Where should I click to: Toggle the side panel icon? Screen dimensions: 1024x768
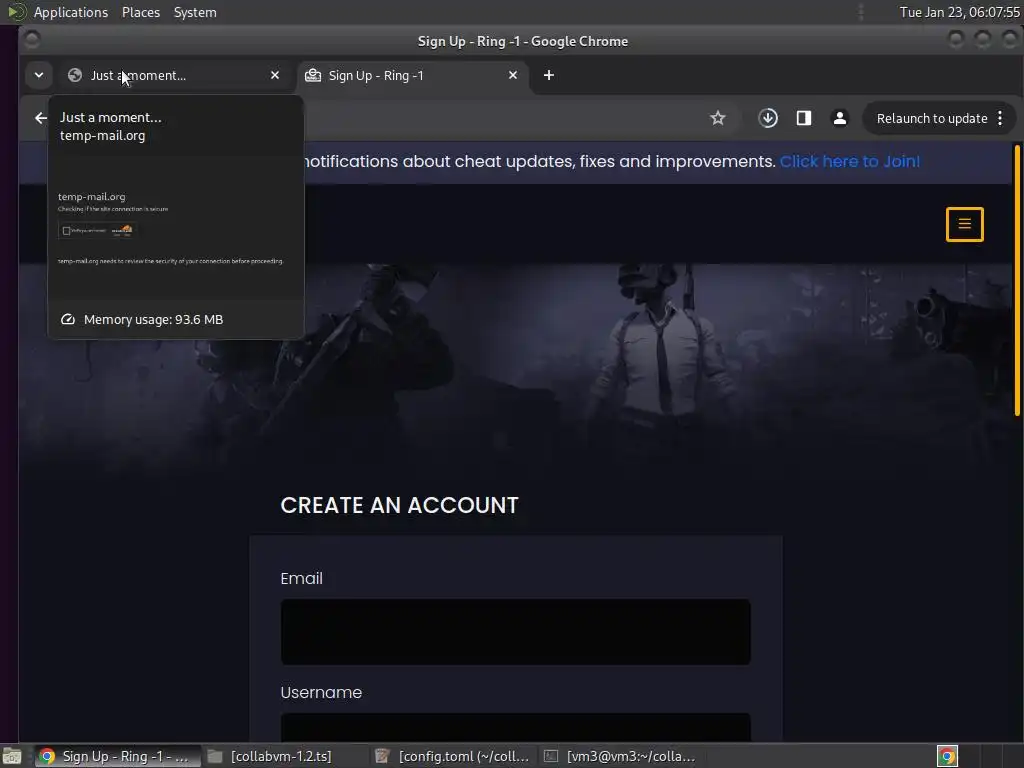[804, 118]
